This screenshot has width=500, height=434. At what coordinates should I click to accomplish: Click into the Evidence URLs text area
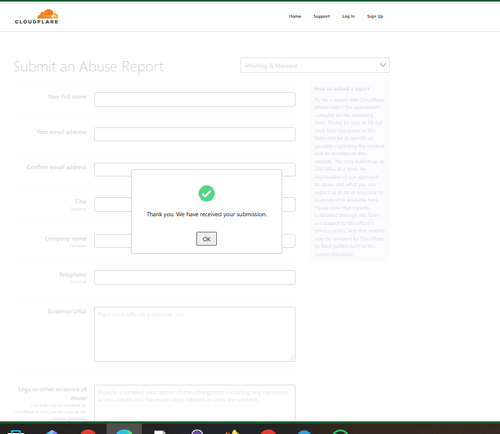tap(195, 334)
